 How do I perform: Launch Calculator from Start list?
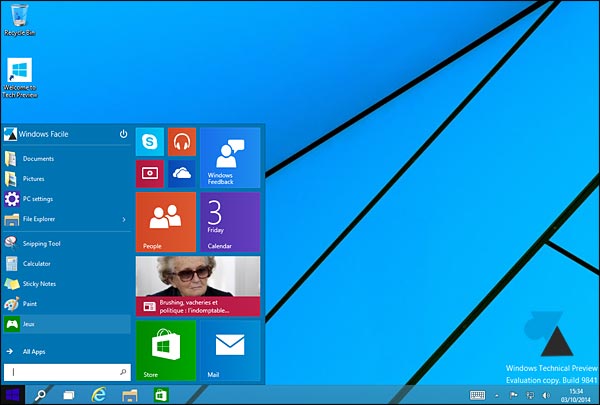pyautogui.click(x=67, y=264)
